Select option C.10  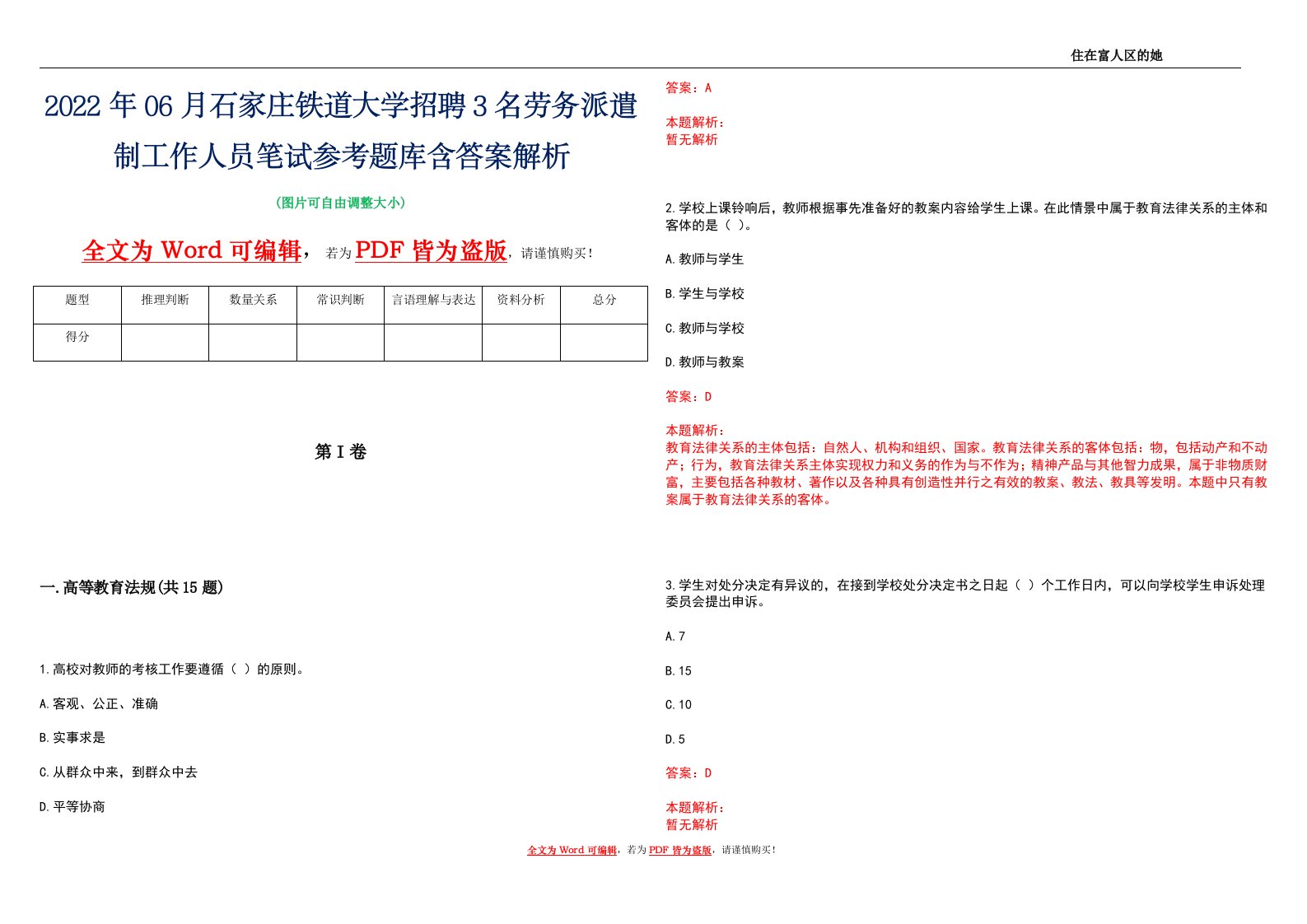[679, 705]
